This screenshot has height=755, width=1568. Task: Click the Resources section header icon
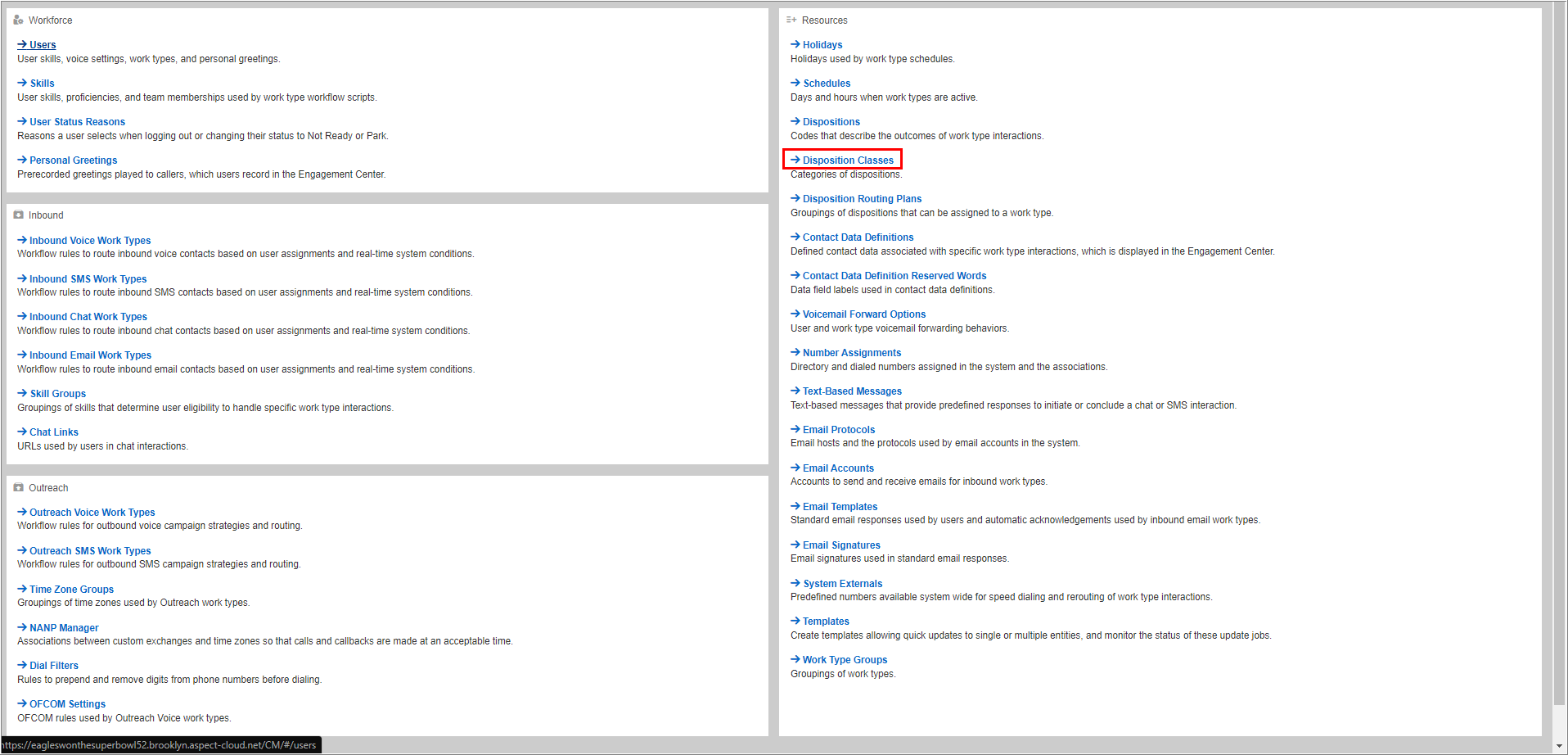[791, 19]
